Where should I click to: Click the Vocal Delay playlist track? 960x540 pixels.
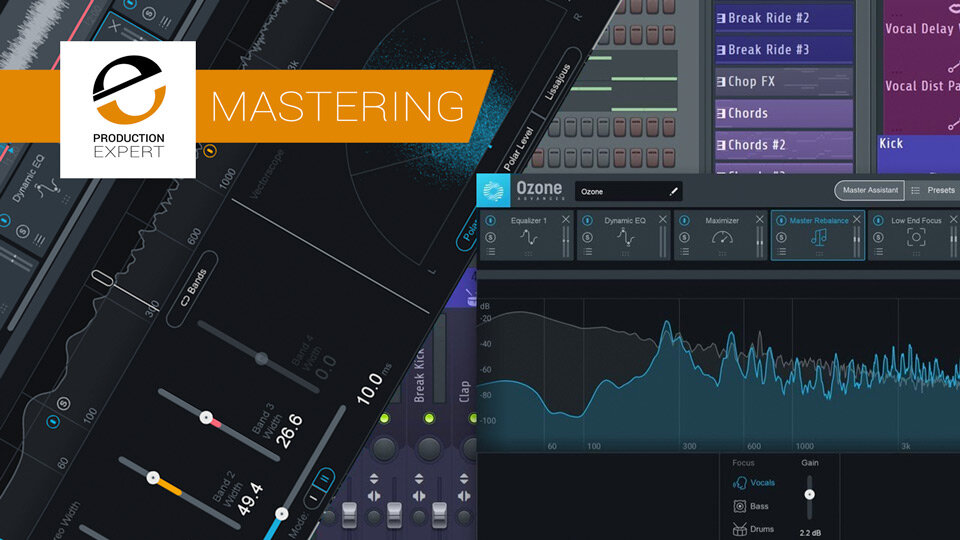click(921, 28)
